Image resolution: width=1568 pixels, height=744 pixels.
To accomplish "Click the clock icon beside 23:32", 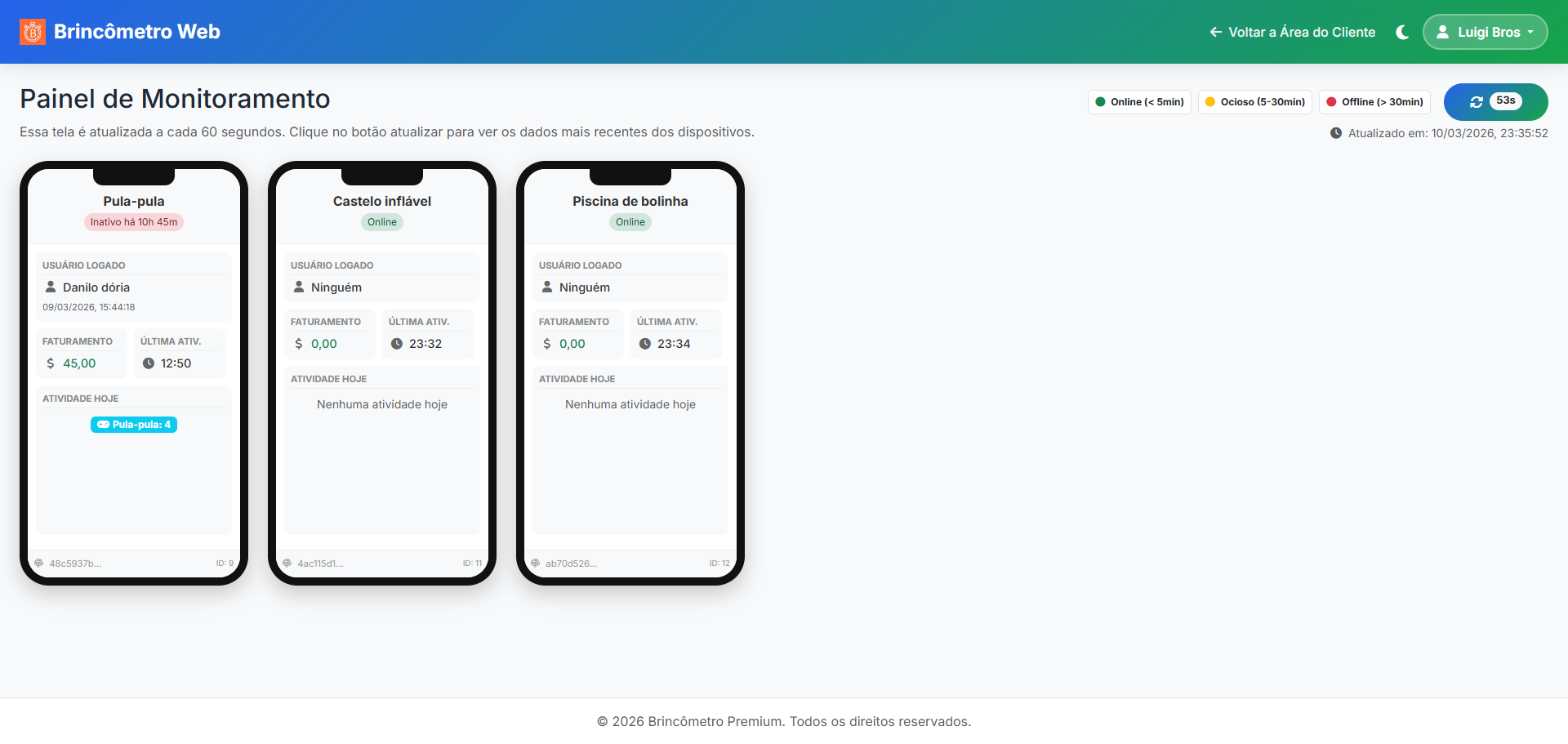I will point(397,344).
